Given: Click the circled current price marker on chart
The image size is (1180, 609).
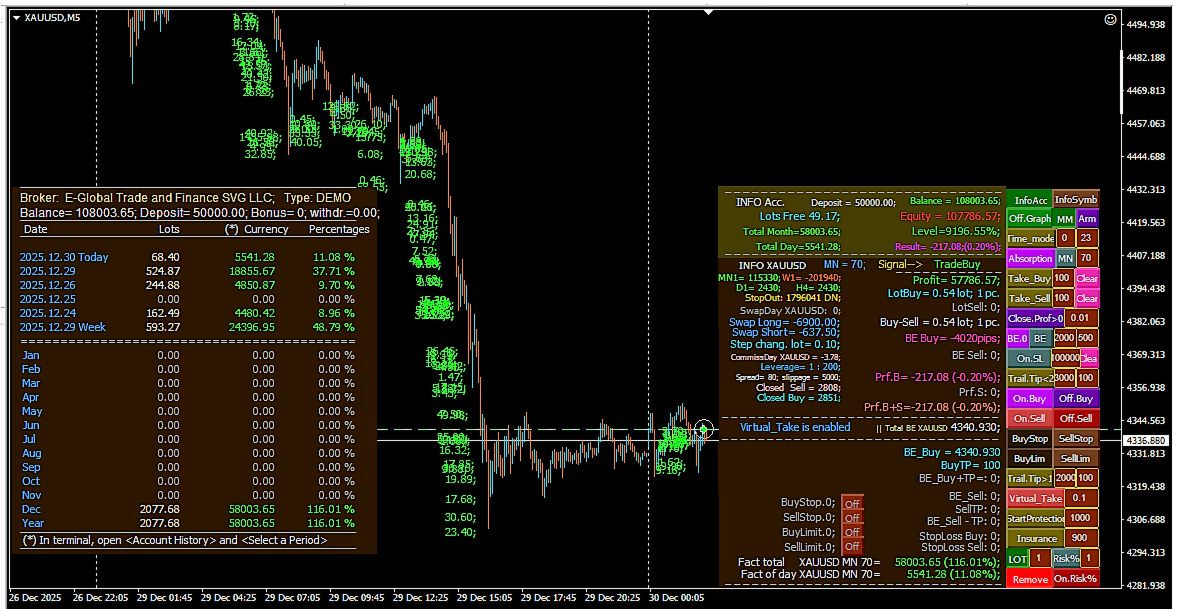Looking at the screenshot, I should point(704,430).
